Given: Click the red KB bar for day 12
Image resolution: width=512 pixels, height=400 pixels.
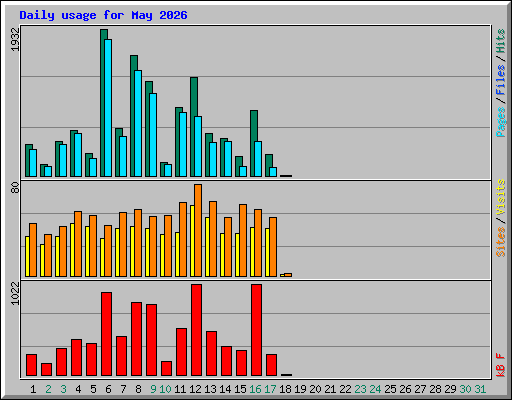Looking at the screenshot, I should (197, 330).
